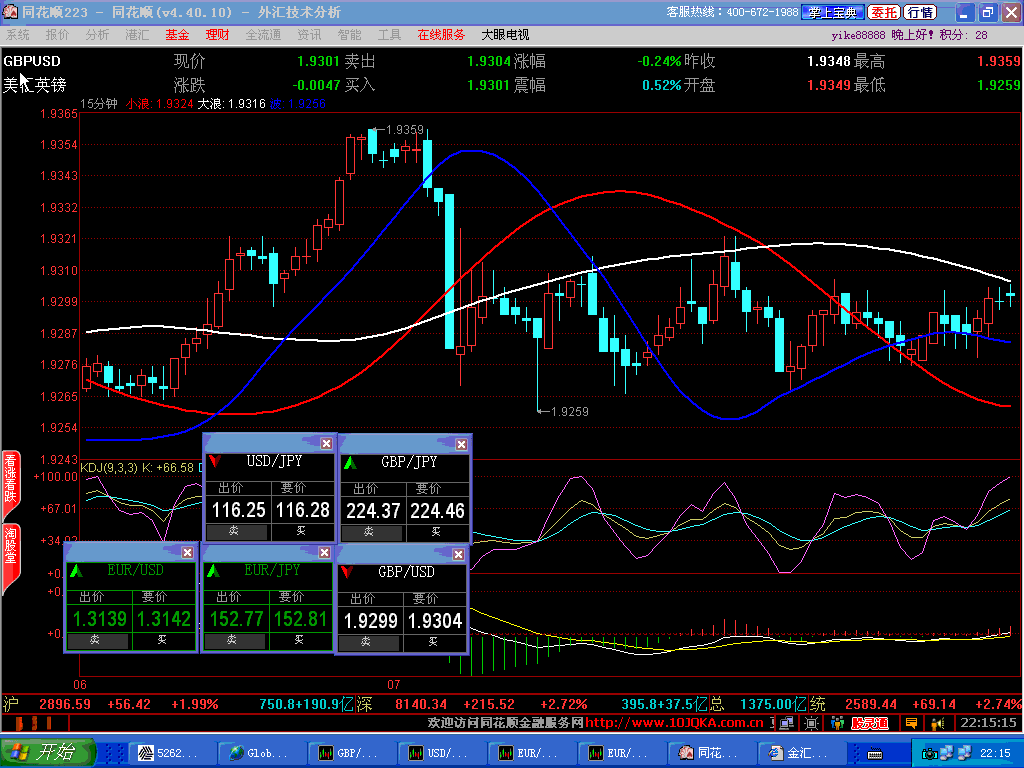
Task: Click the orange chat message icon
Action: [x=911, y=723]
